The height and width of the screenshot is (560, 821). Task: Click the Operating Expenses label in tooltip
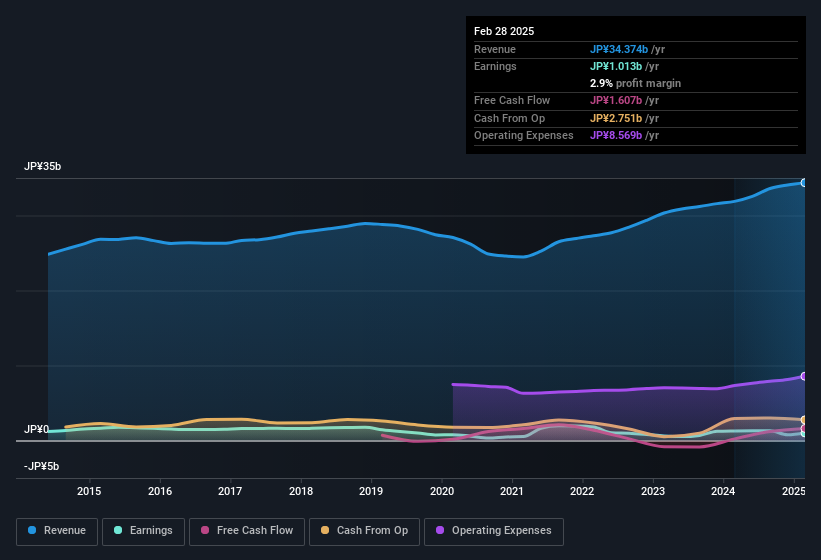[524, 135]
